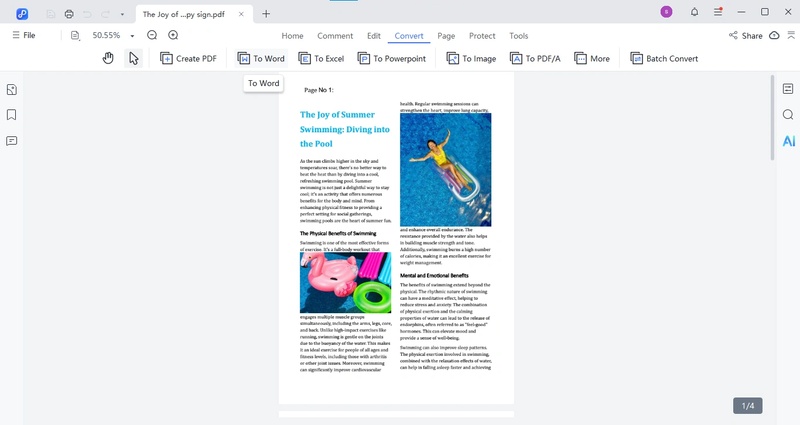The height and width of the screenshot is (425, 800).
Task: Click Create PDF button
Action: pyautogui.click(x=188, y=59)
